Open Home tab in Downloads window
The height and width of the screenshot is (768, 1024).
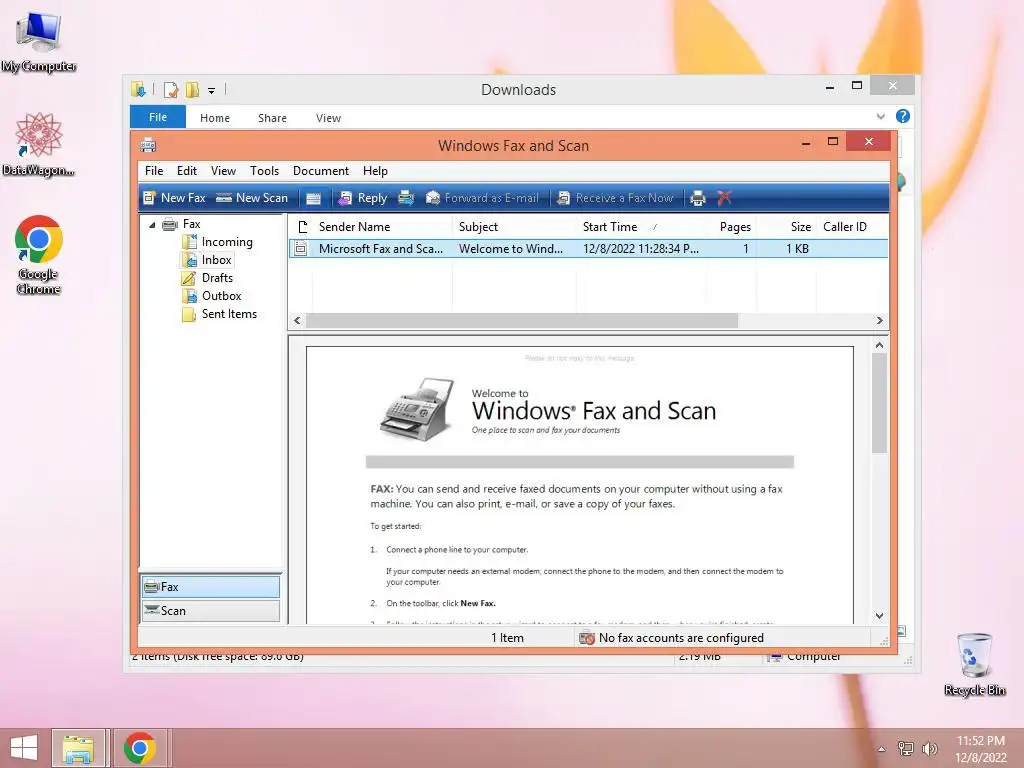click(215, 118)
